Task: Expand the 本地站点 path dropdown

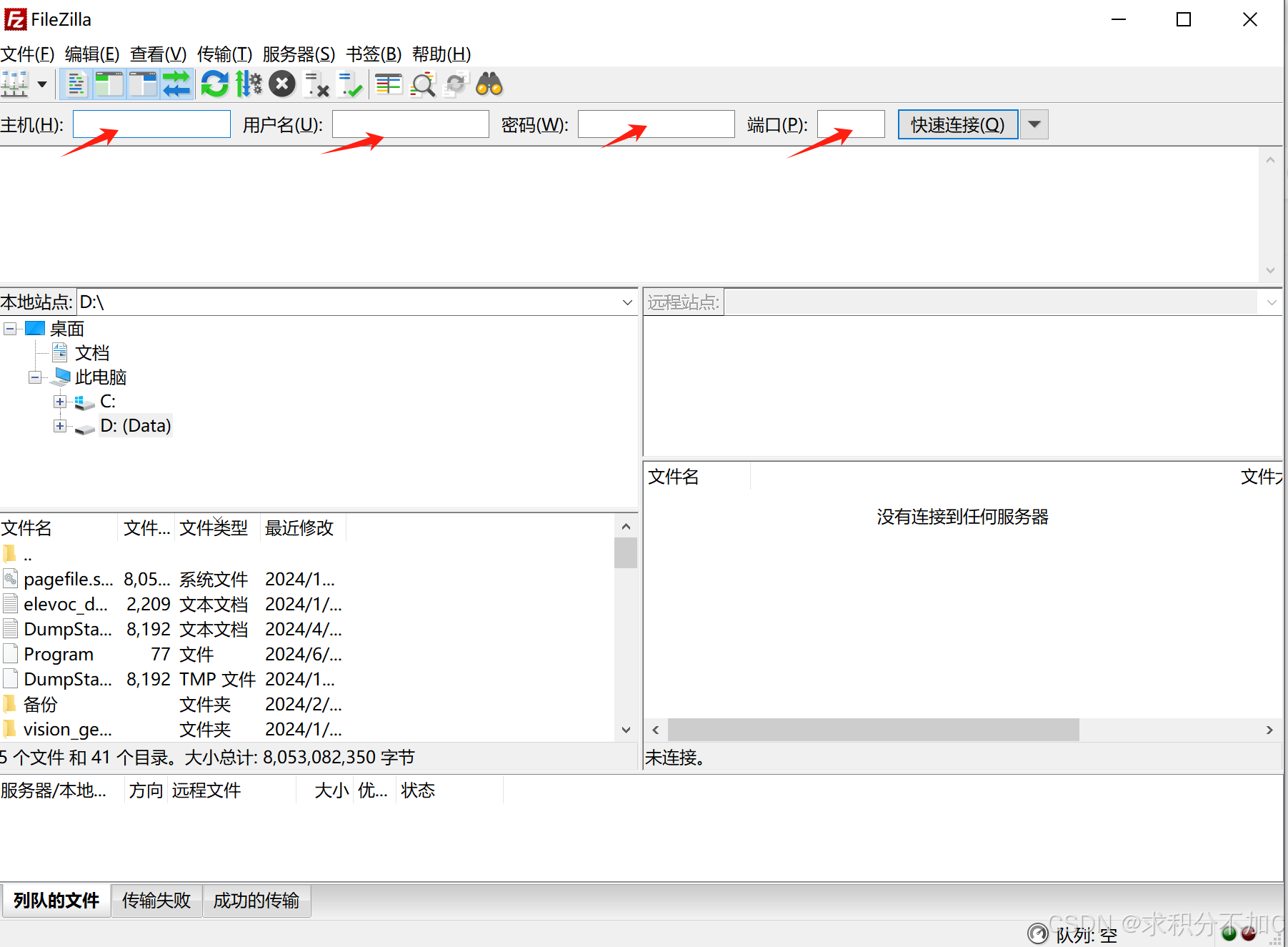Action: tap(627, 302)
